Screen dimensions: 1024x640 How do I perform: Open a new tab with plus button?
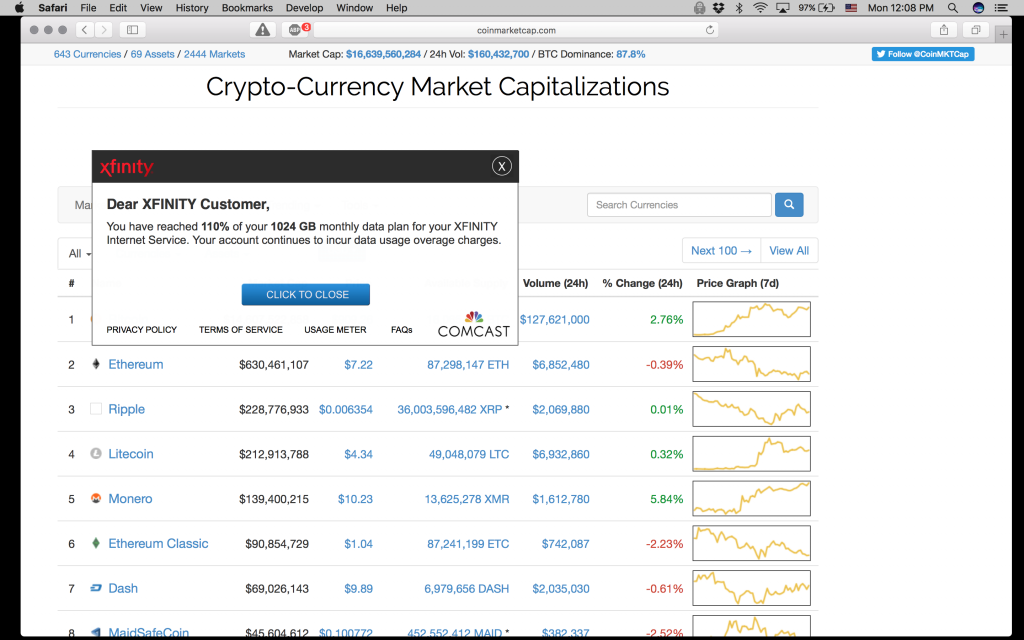pos(1004,35)
